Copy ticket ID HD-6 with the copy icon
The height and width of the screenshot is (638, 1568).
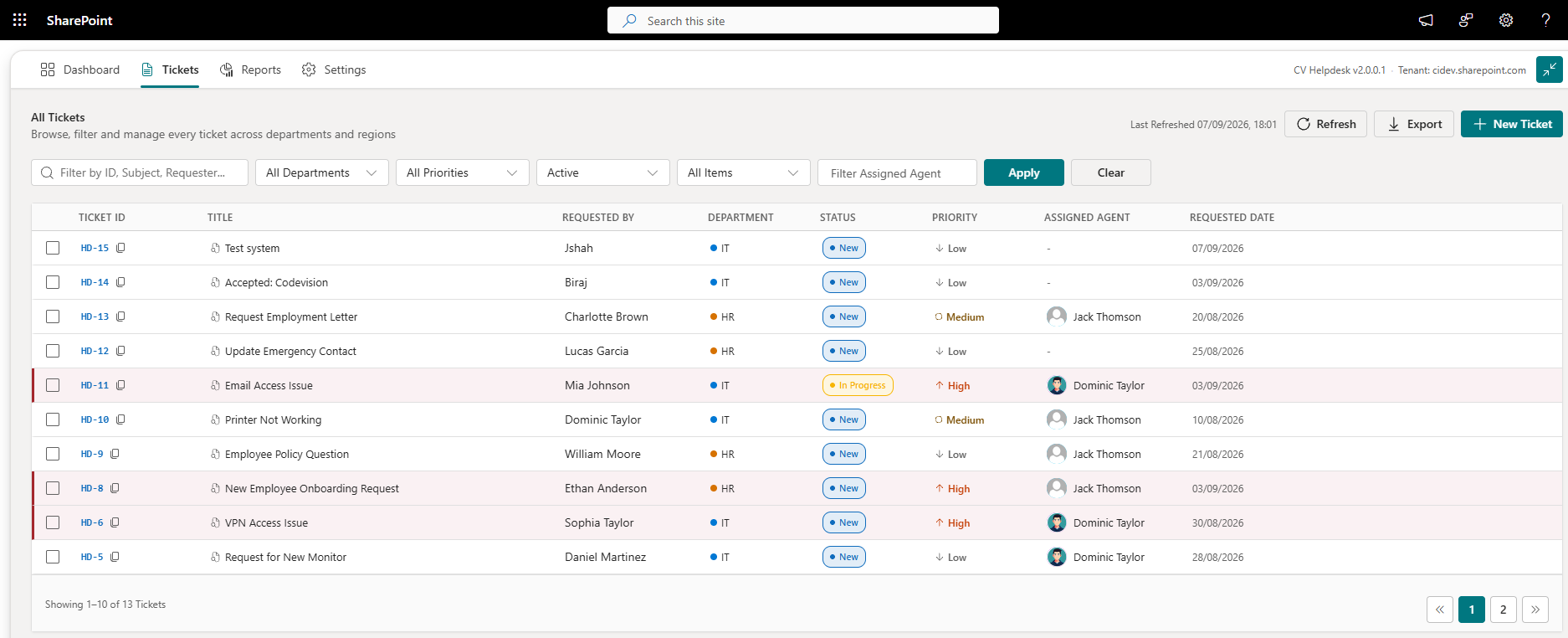[x=115, y=522]
